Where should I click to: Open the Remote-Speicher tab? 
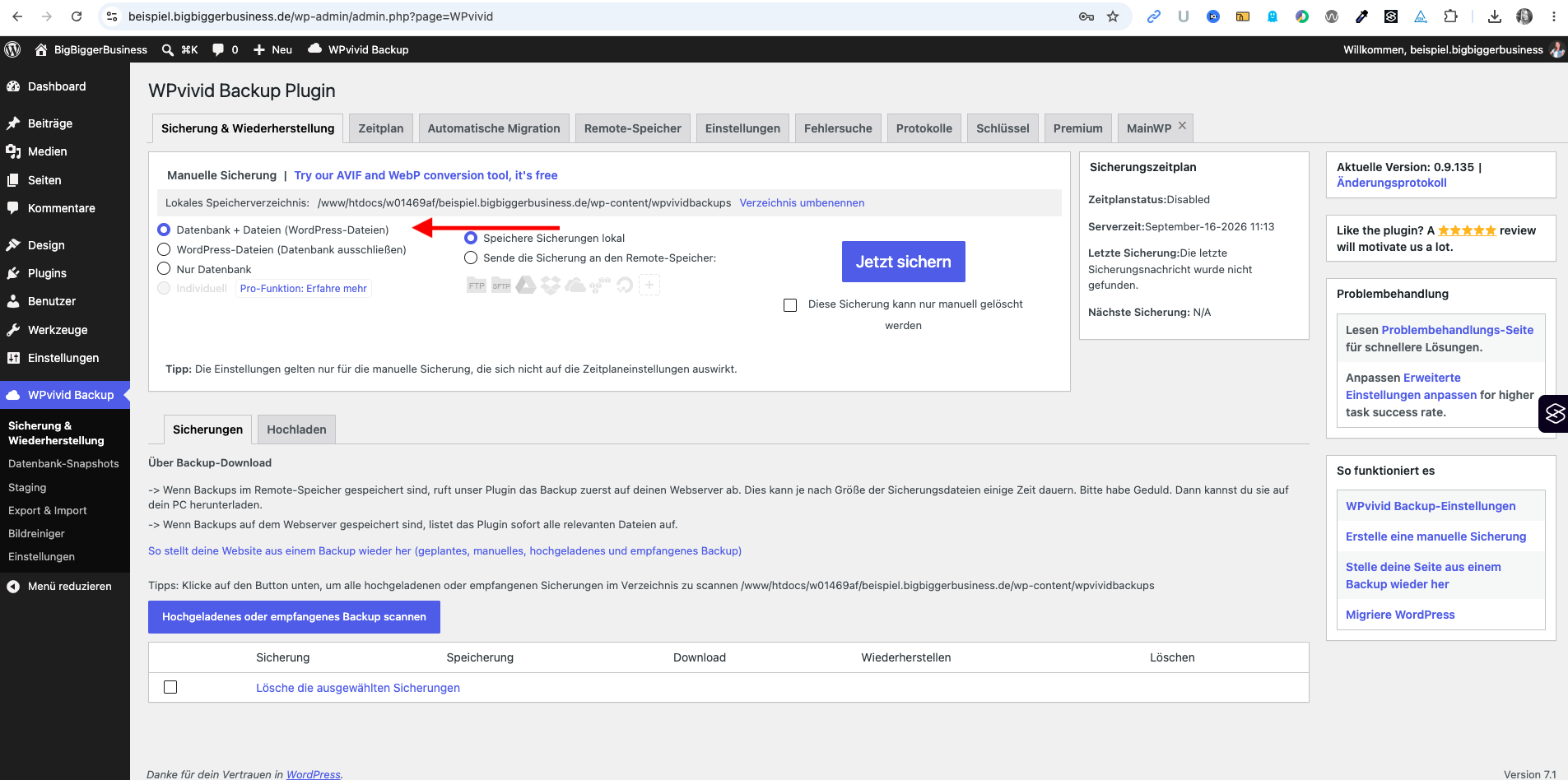[633, 128]
